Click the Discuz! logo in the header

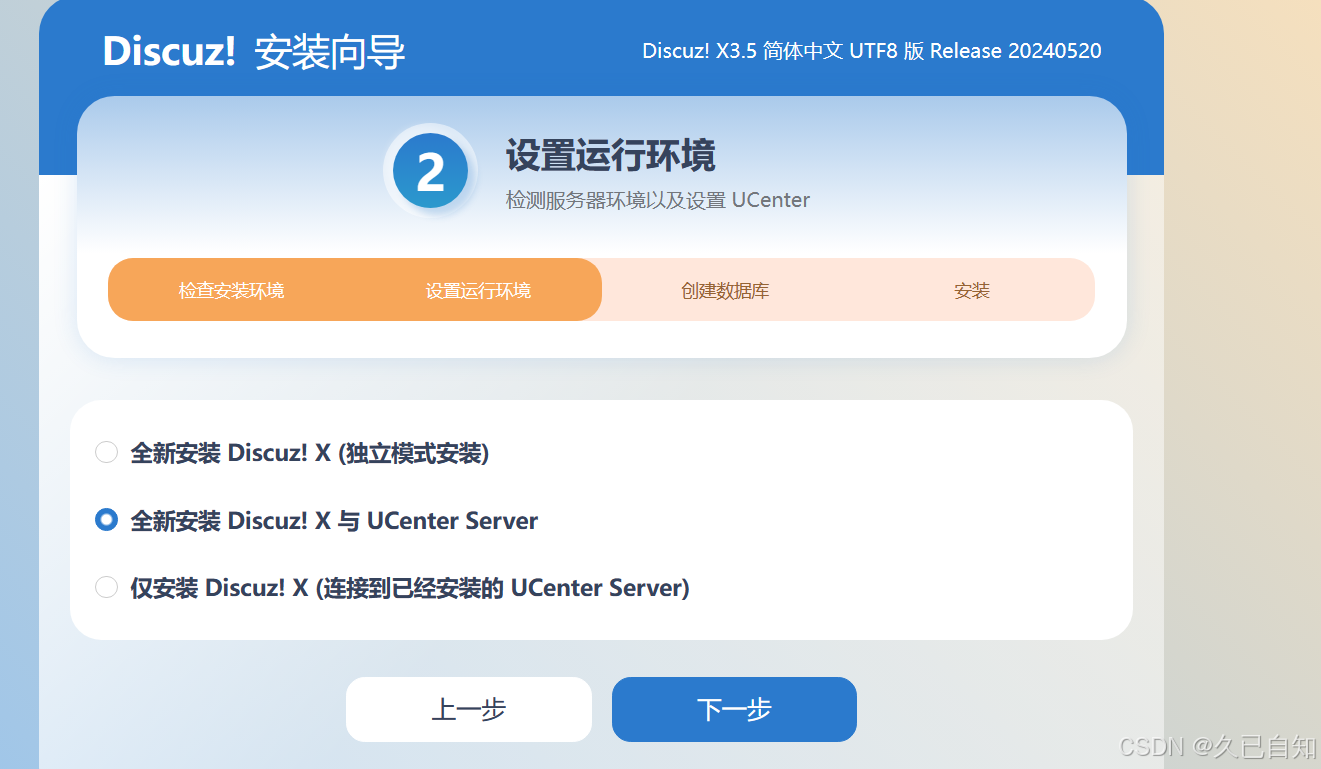168,51
